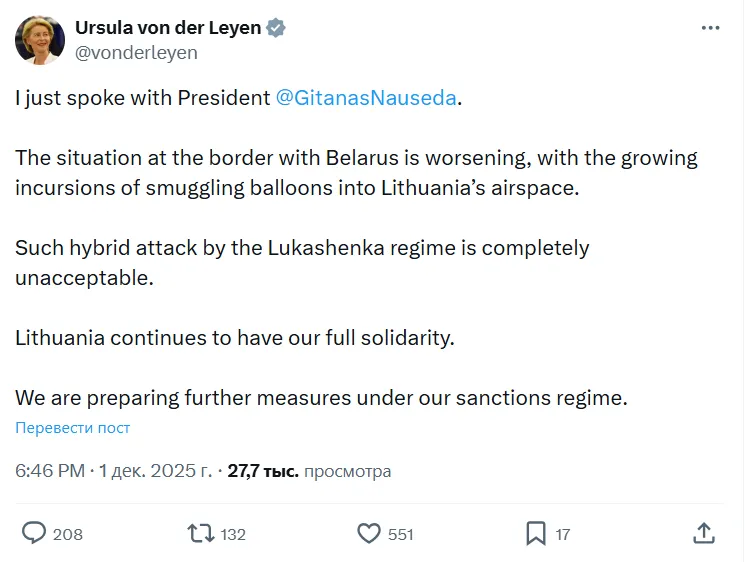Click the @GitanasNauseda mention link
This screenshot has width=745, height=562.
(x=366, y=98)
